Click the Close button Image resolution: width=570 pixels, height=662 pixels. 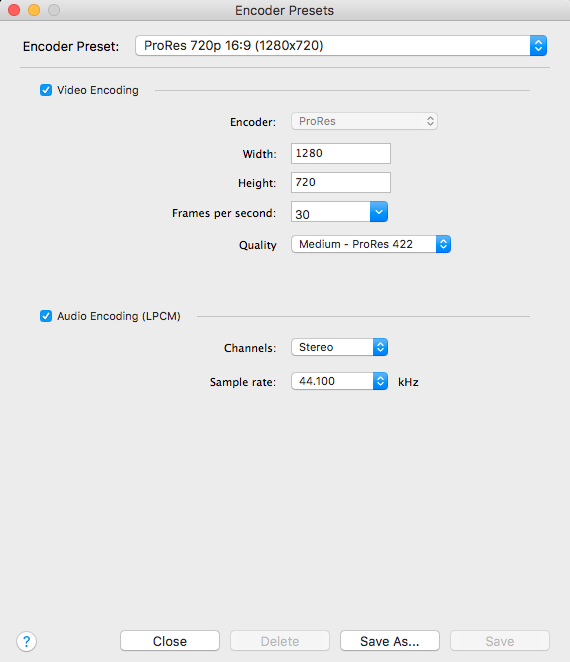click(x=170, y=641)
